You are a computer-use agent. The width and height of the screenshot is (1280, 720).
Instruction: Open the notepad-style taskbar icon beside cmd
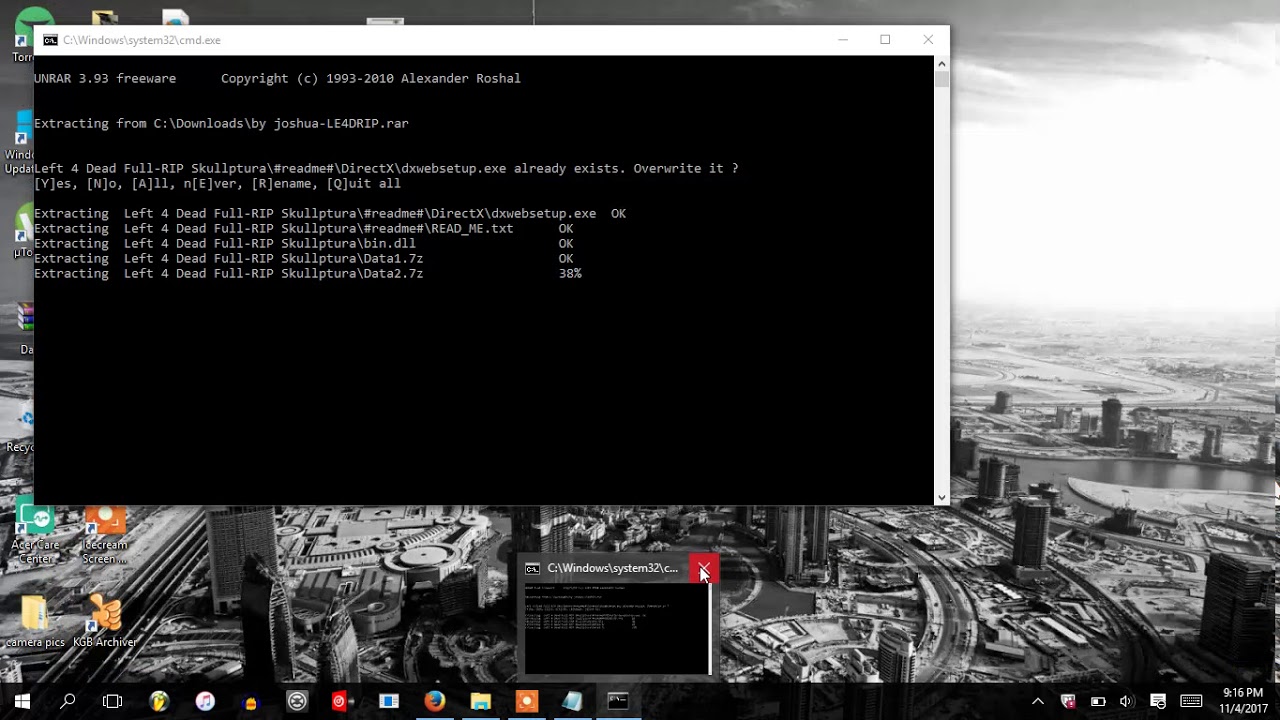(x=572, y=701)
